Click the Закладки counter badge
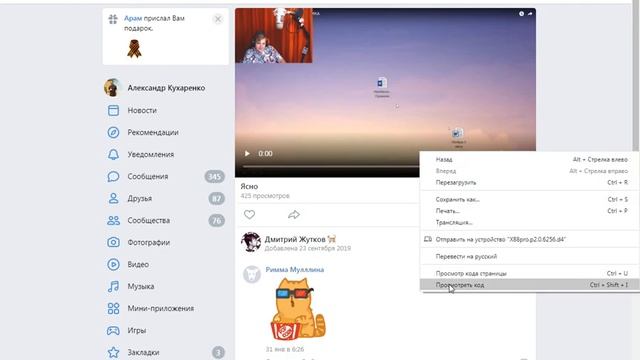This screenshot has width=640, height=360. tap(218, 352)
